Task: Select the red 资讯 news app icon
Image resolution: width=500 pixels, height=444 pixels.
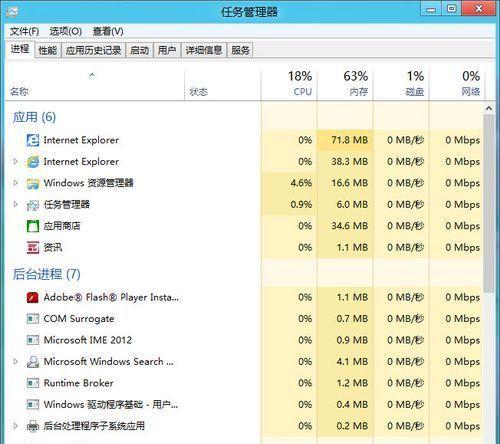Action: [33, 247]
